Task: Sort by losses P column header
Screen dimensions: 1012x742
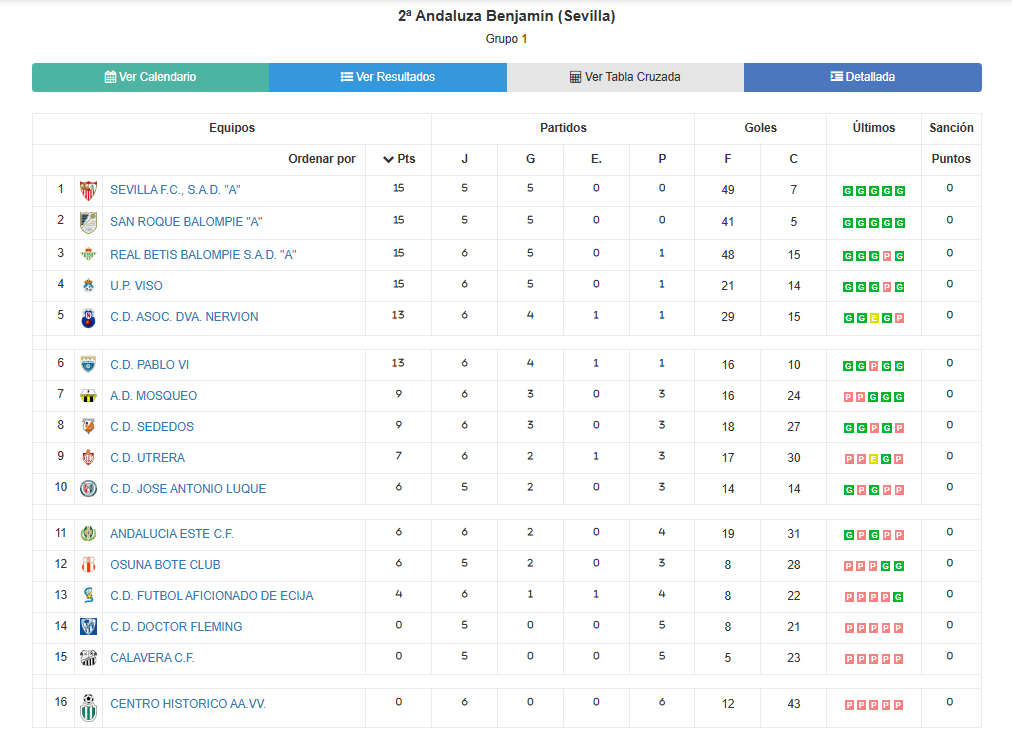Action: [x=662, y=159]
